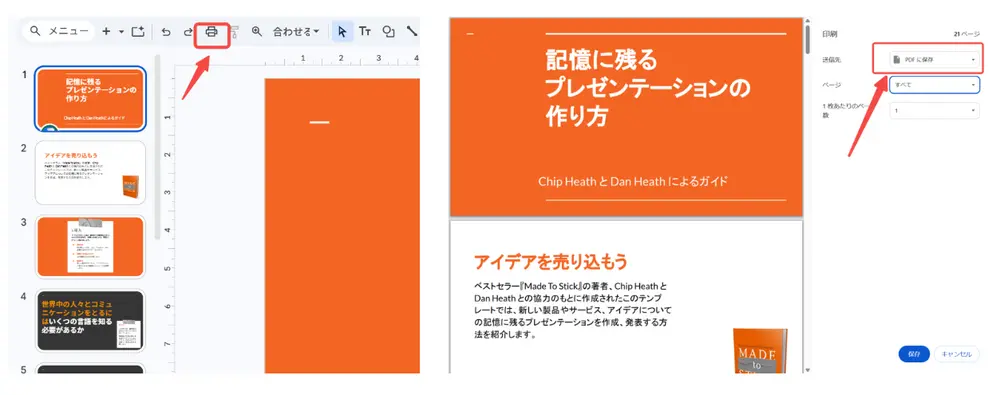Viewport: 1000px width, 395px height.
Task: Click the template slide icon with sparkle
Action: tap(138, 31)
